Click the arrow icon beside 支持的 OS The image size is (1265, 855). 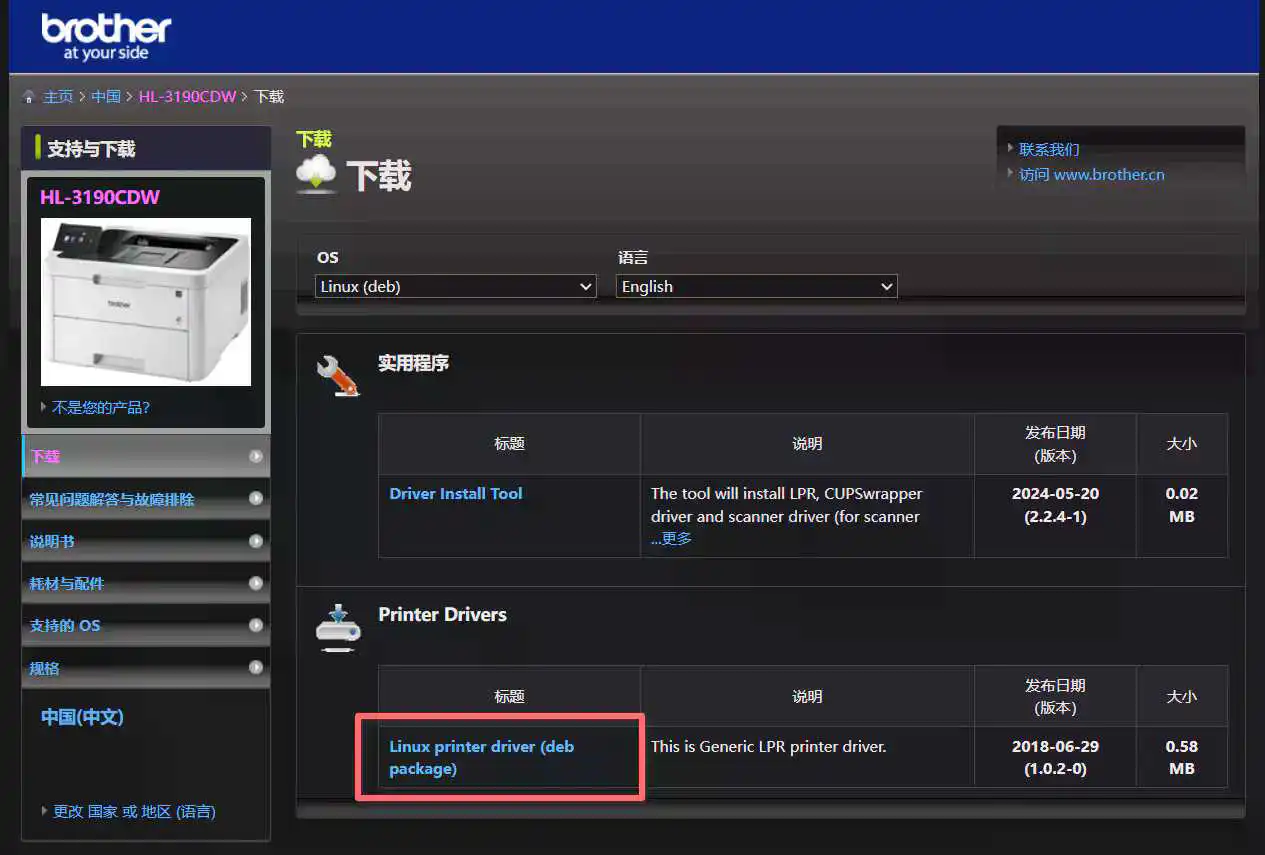[256, 625]
